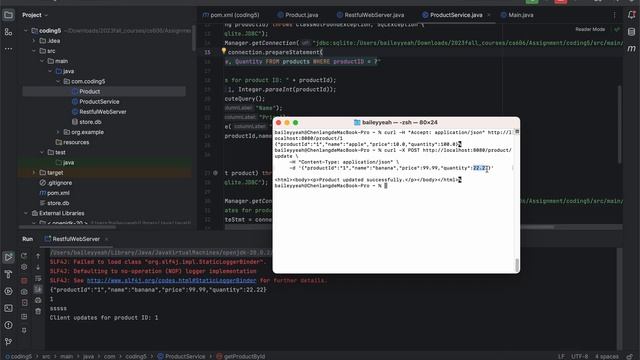The height and width of the screenshot is (360, 640).
Task: Switch to pom.xml (coding5) tab
Action: point(231,15)
